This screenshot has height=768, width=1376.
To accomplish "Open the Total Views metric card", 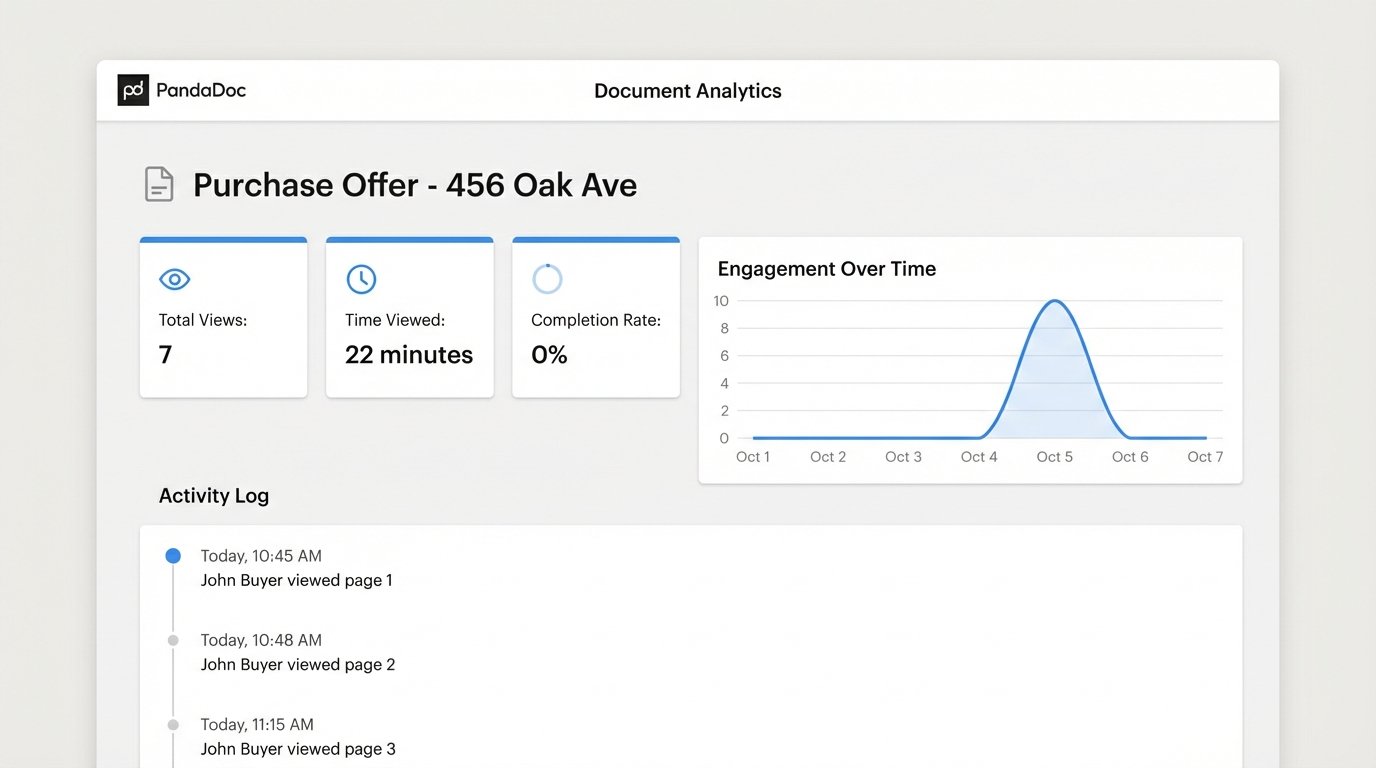I will pos(223,317).
